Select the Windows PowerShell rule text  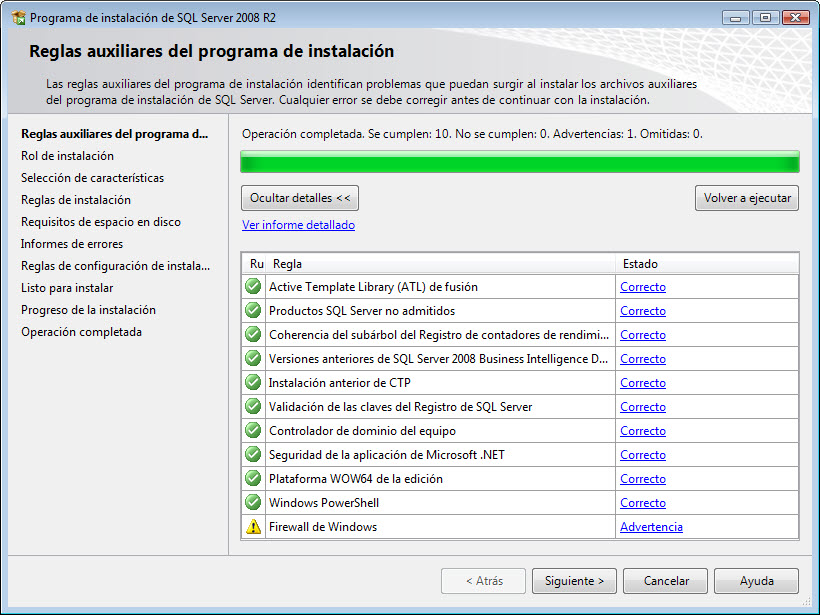pos(324,503)
